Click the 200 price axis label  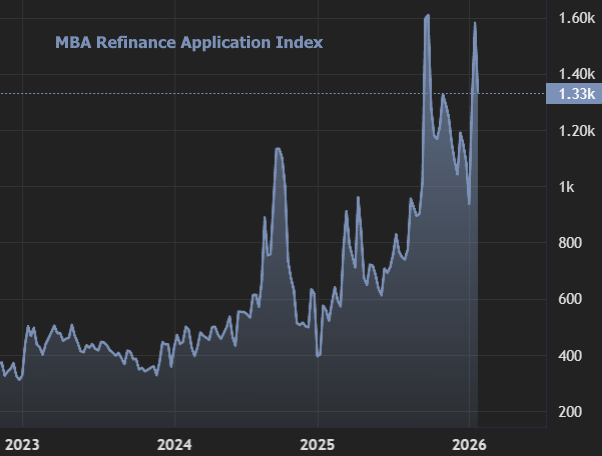tap(572, 412)
